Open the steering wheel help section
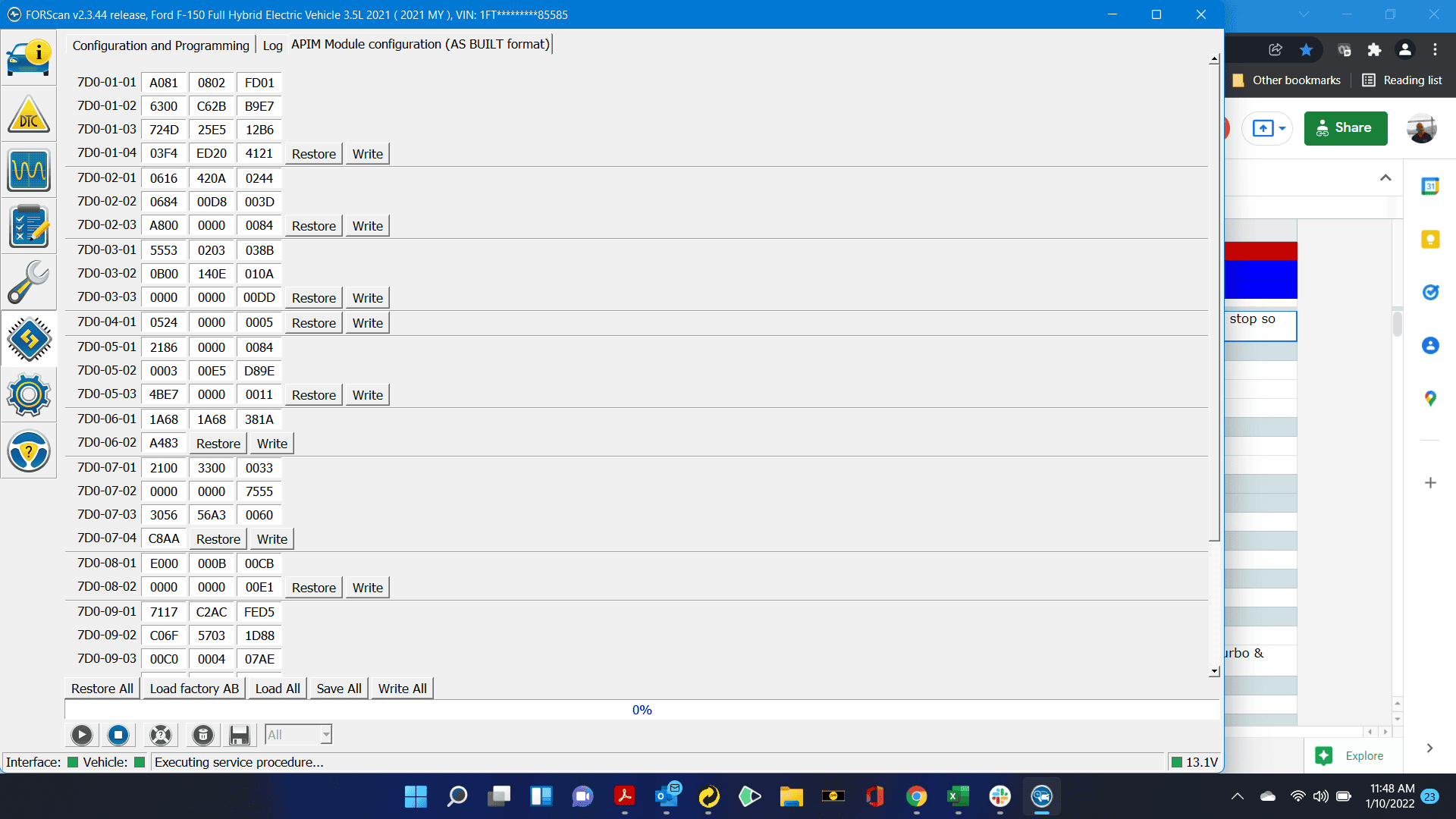The width and height of the screenshot is (1456, 819). (29, 451)
